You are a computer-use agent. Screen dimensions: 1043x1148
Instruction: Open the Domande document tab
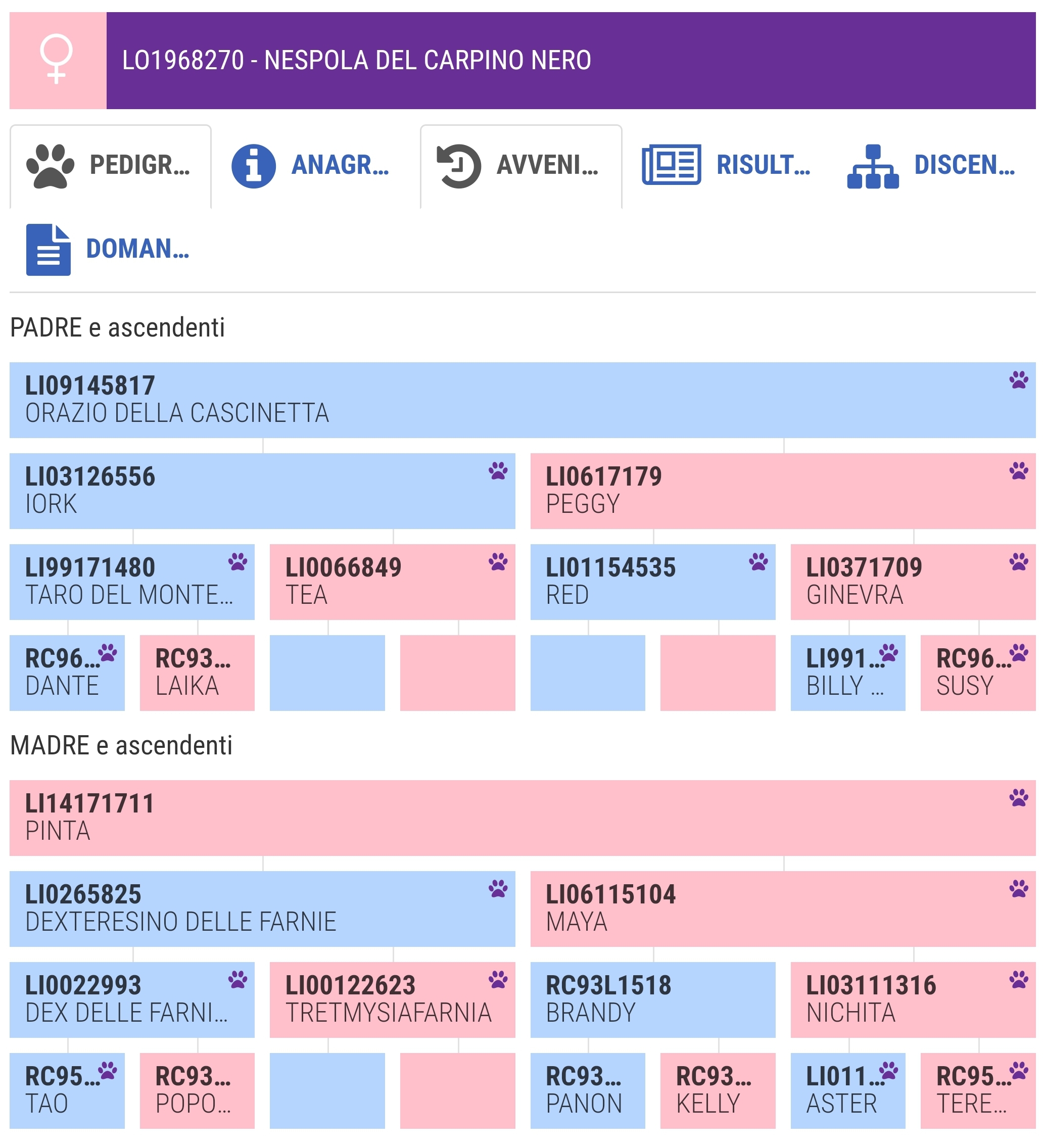click(108, 250)
